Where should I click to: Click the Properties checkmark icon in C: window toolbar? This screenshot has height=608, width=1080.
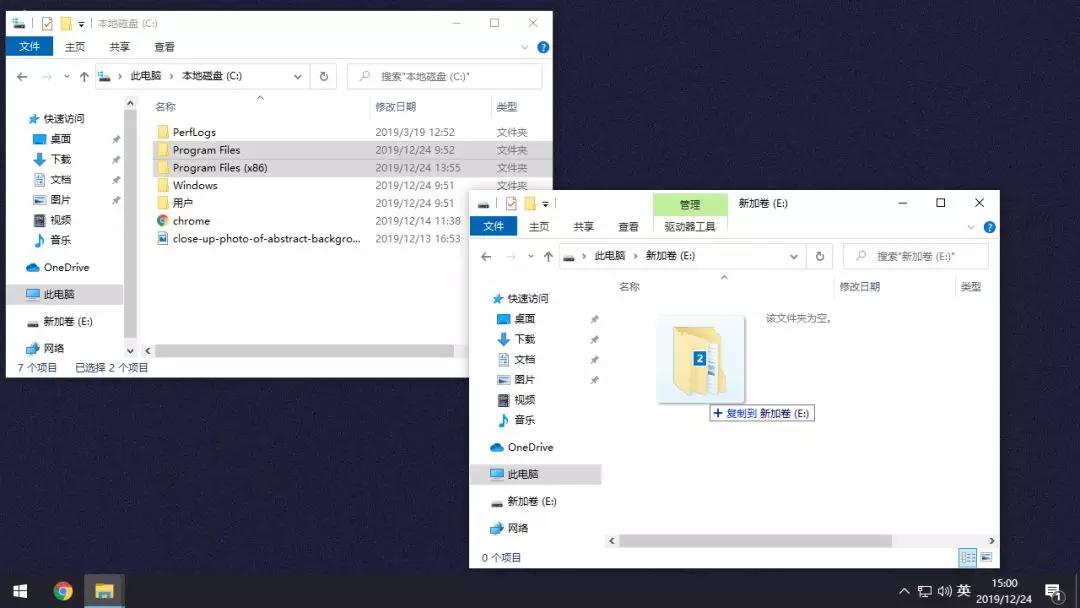click(x=45, y=22)
